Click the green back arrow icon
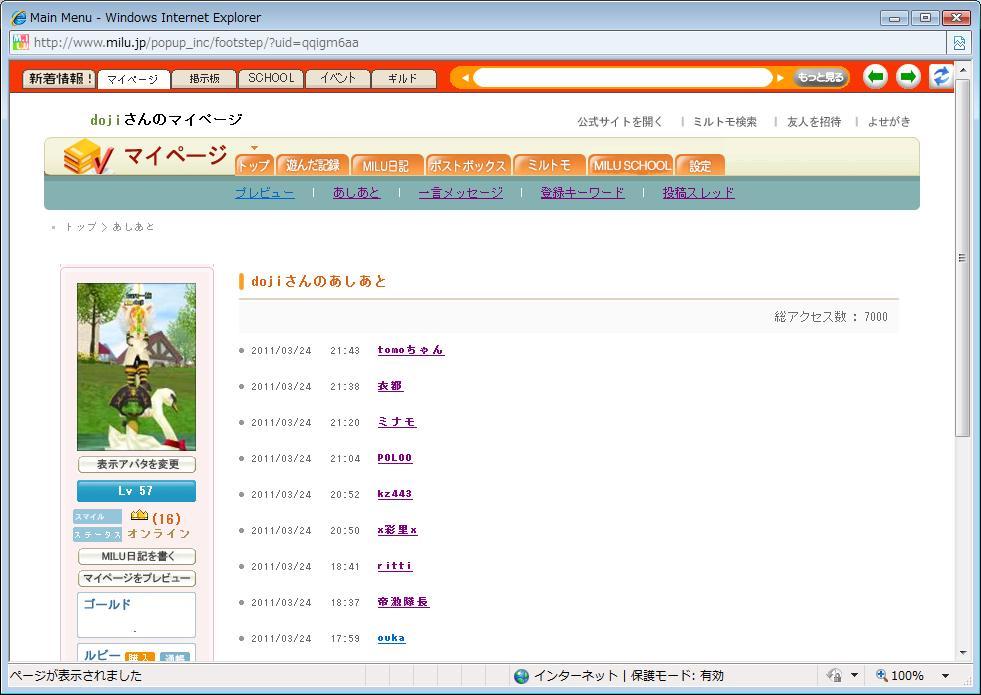The image size is (981, 695). click(x=875, y=77)
